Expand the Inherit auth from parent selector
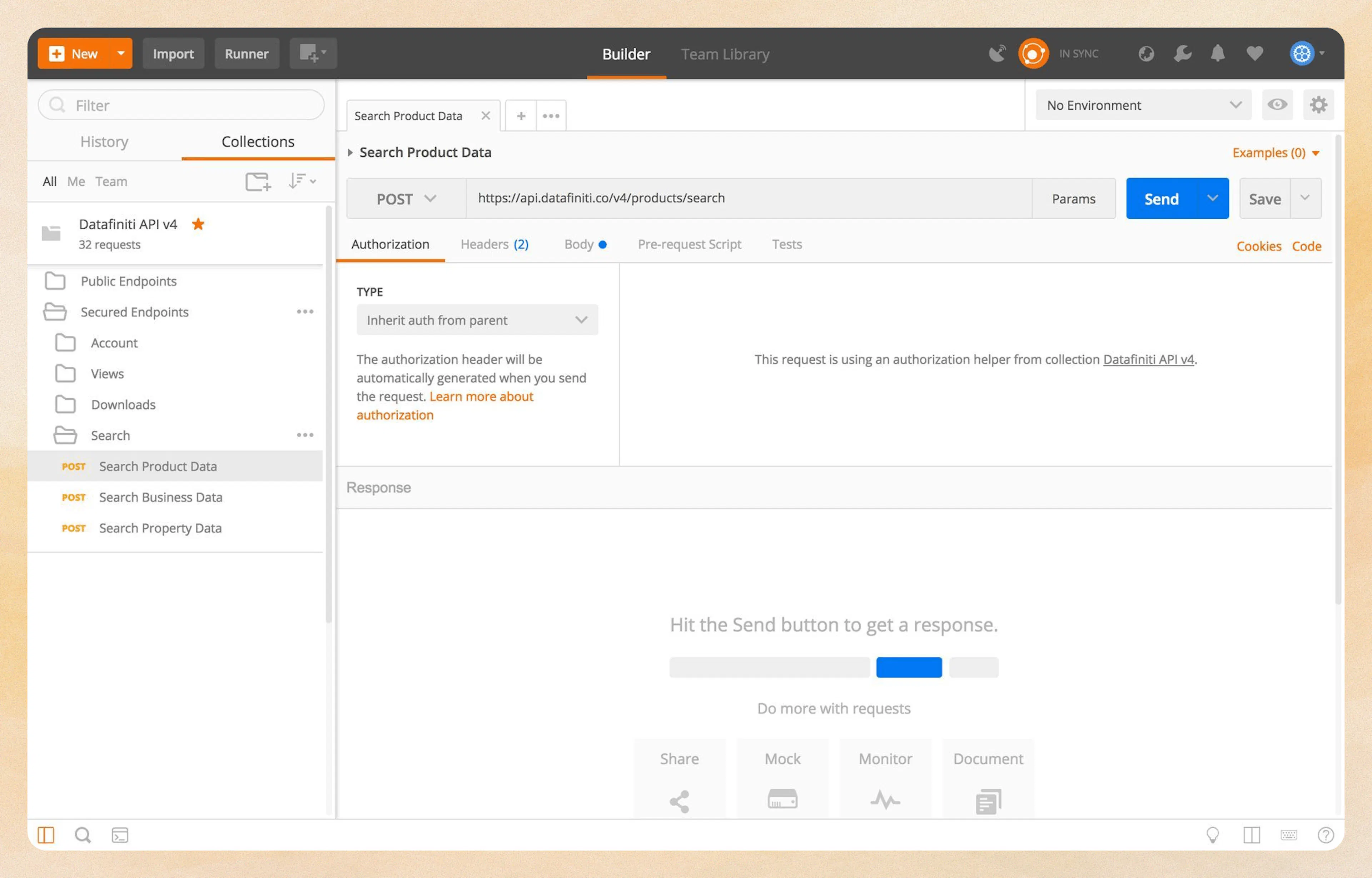Image resolution: width=1372 pixels, height=878 pixels. tap(477, 320)
